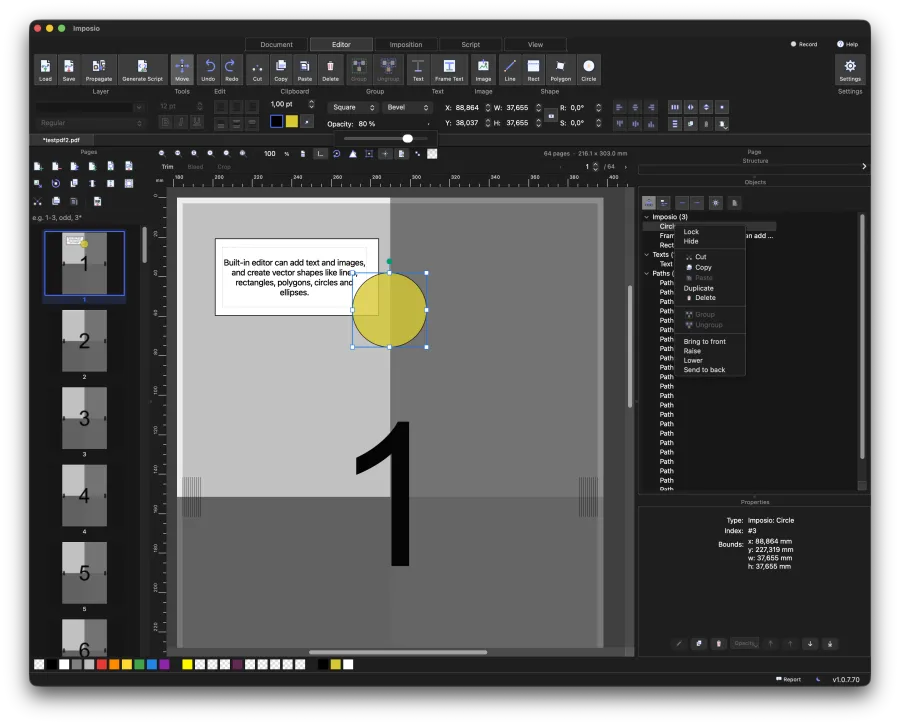Toggle the crosshair guides icon

pos(385,153)
